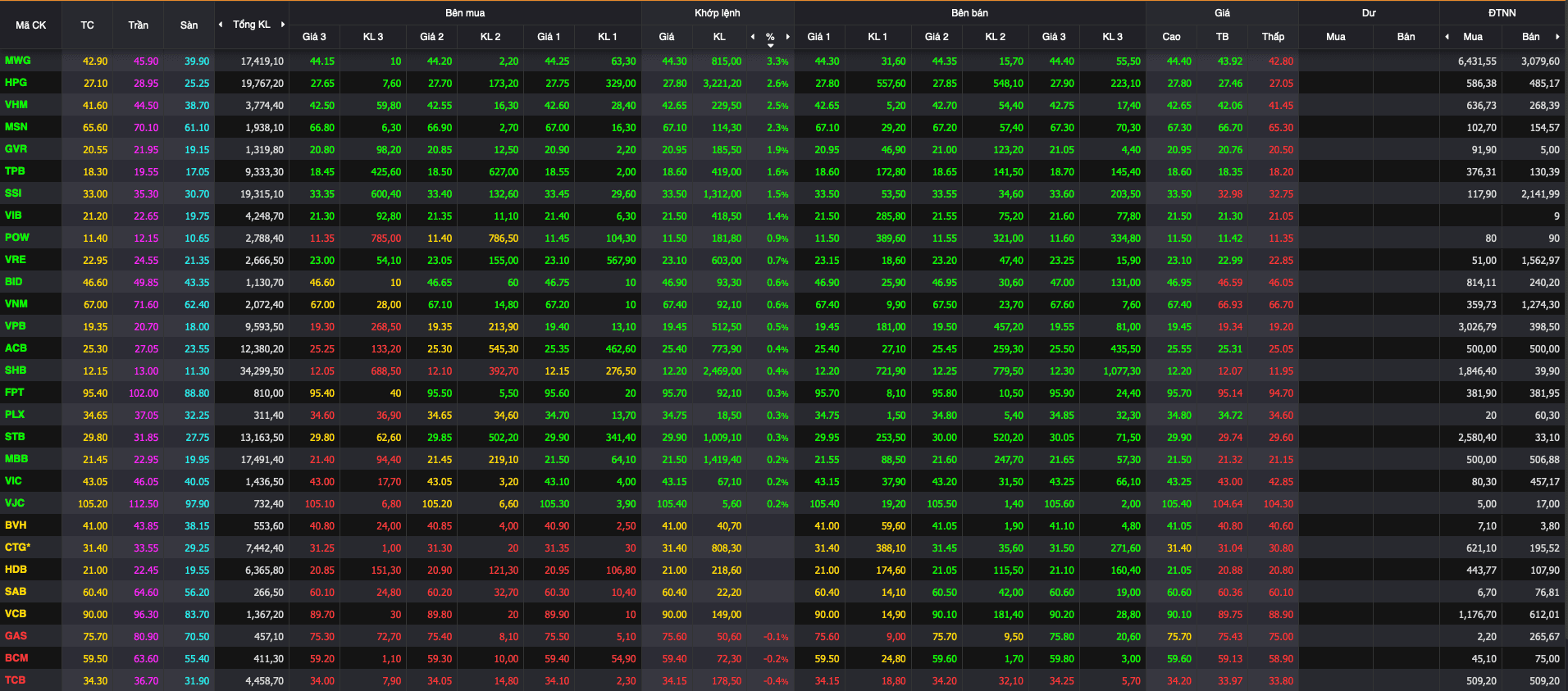The width and height of the screenshot is (1568, 691).
Task: Click TCB percent change -0.4%
Action: tap(776, 681)
